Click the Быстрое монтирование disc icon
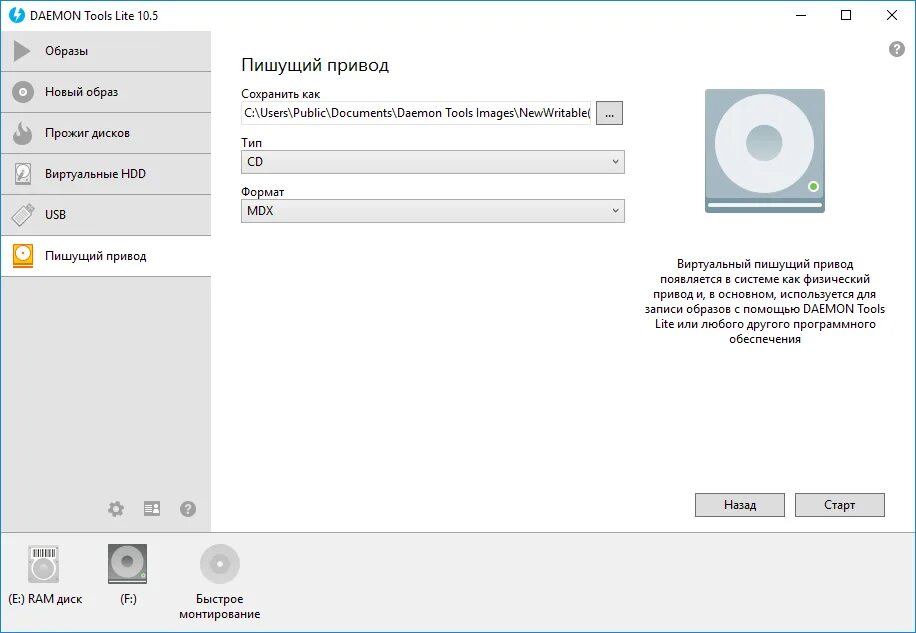Screen dimensions: 916x633 click(x=220, y=564)
